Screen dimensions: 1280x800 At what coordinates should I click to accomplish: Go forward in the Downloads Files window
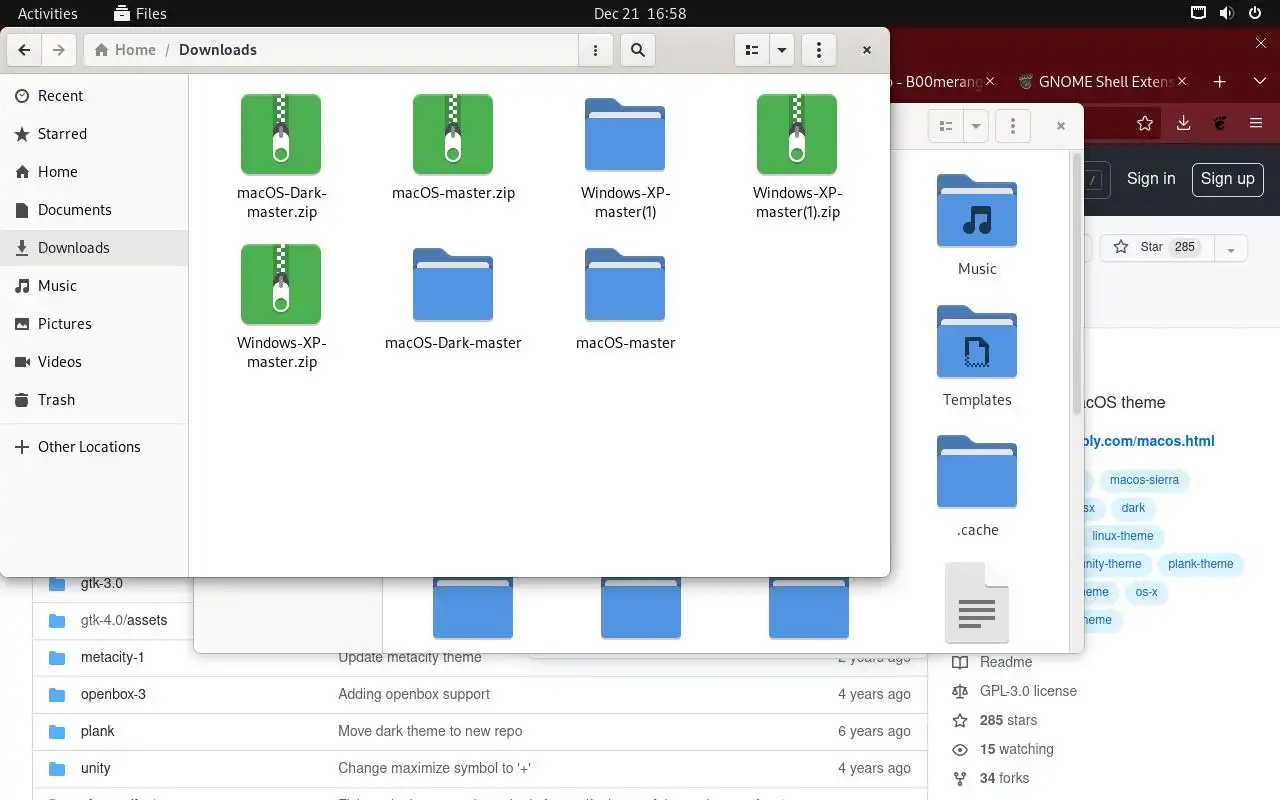pyautogui.click(x=59, y=50)
